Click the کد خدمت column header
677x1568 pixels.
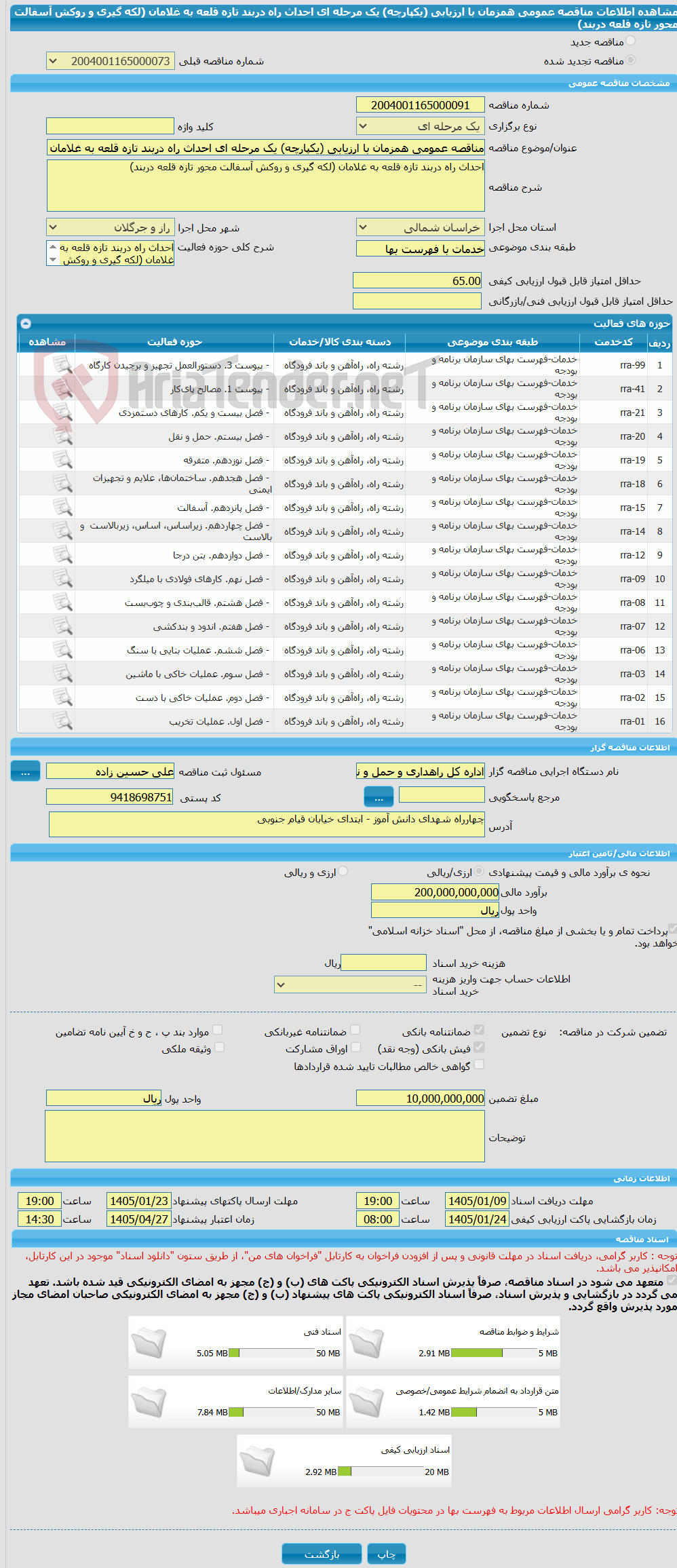tap(614, 342)
